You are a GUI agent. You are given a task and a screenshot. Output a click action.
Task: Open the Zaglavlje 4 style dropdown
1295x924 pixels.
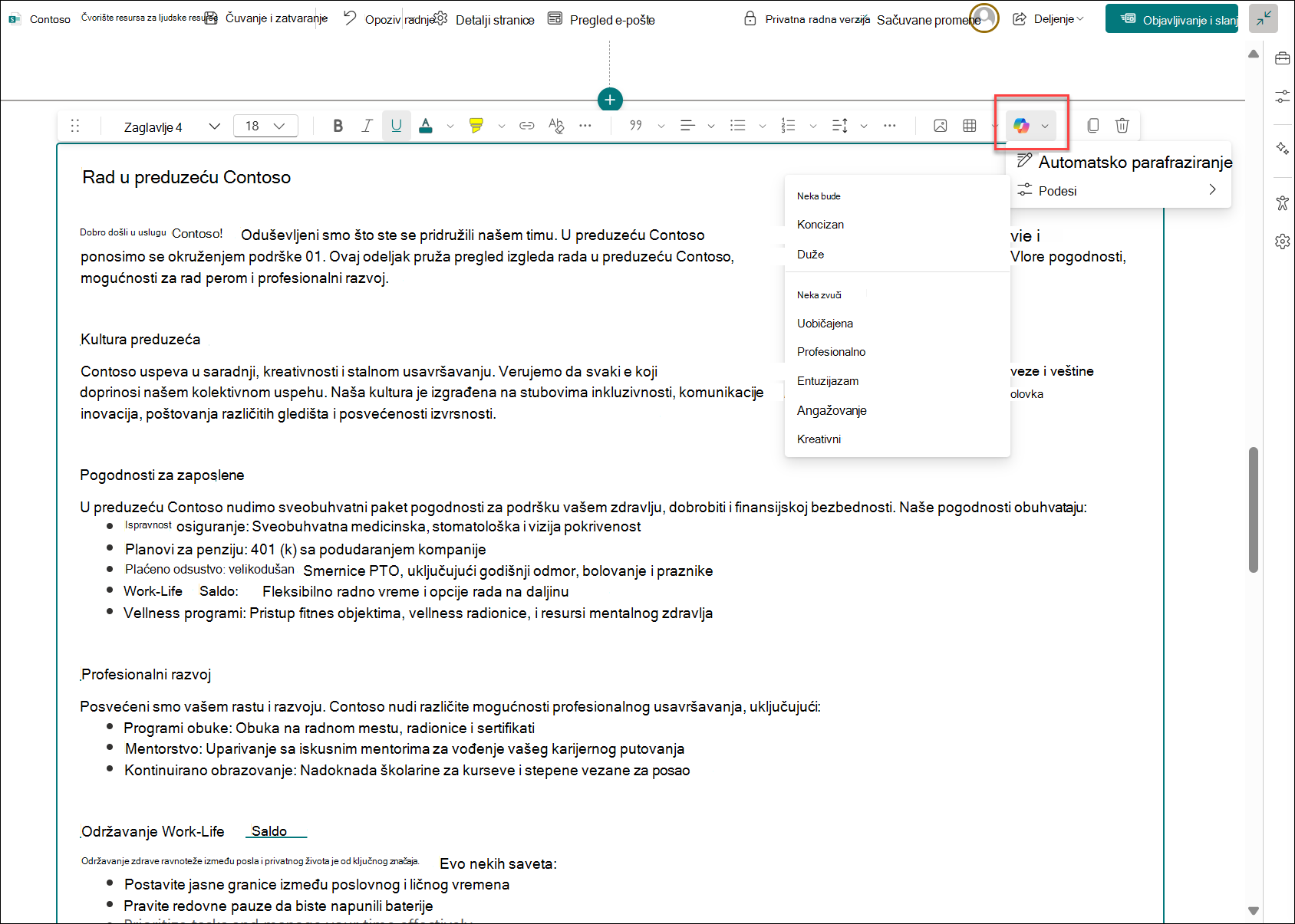pyautogui.click(x=172, y=127)
